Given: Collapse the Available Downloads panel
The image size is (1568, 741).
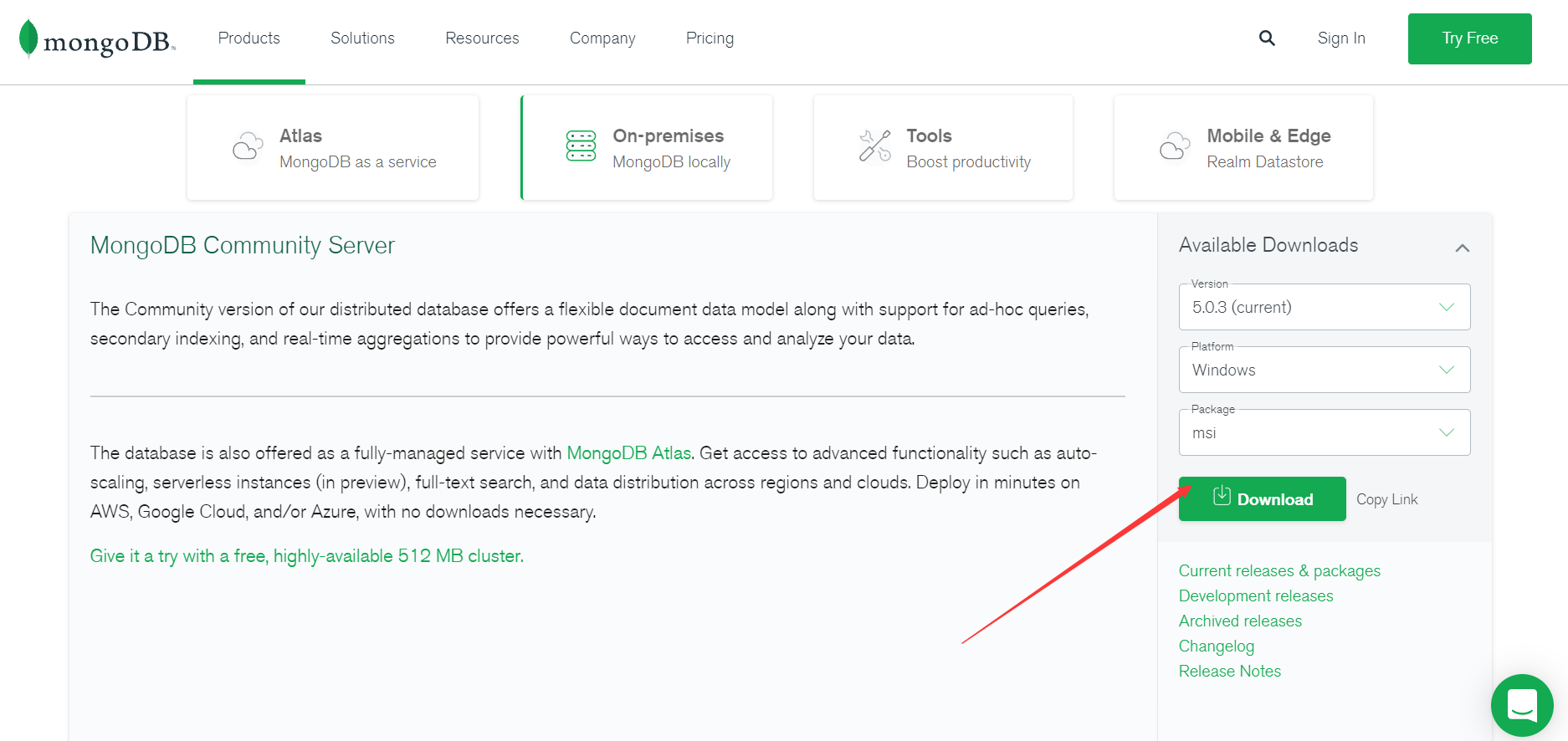Looking at the screenshot, I should 1463,248.
